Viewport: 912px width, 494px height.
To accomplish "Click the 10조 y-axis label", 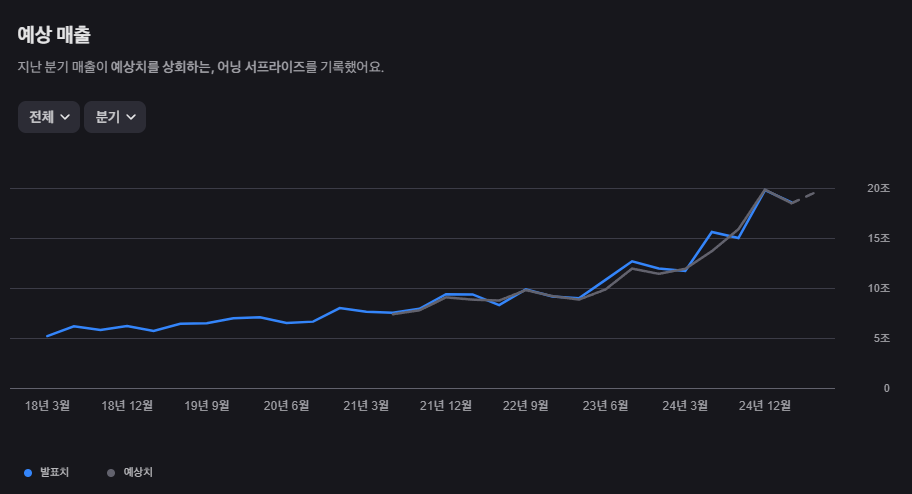I will point(878,288).
